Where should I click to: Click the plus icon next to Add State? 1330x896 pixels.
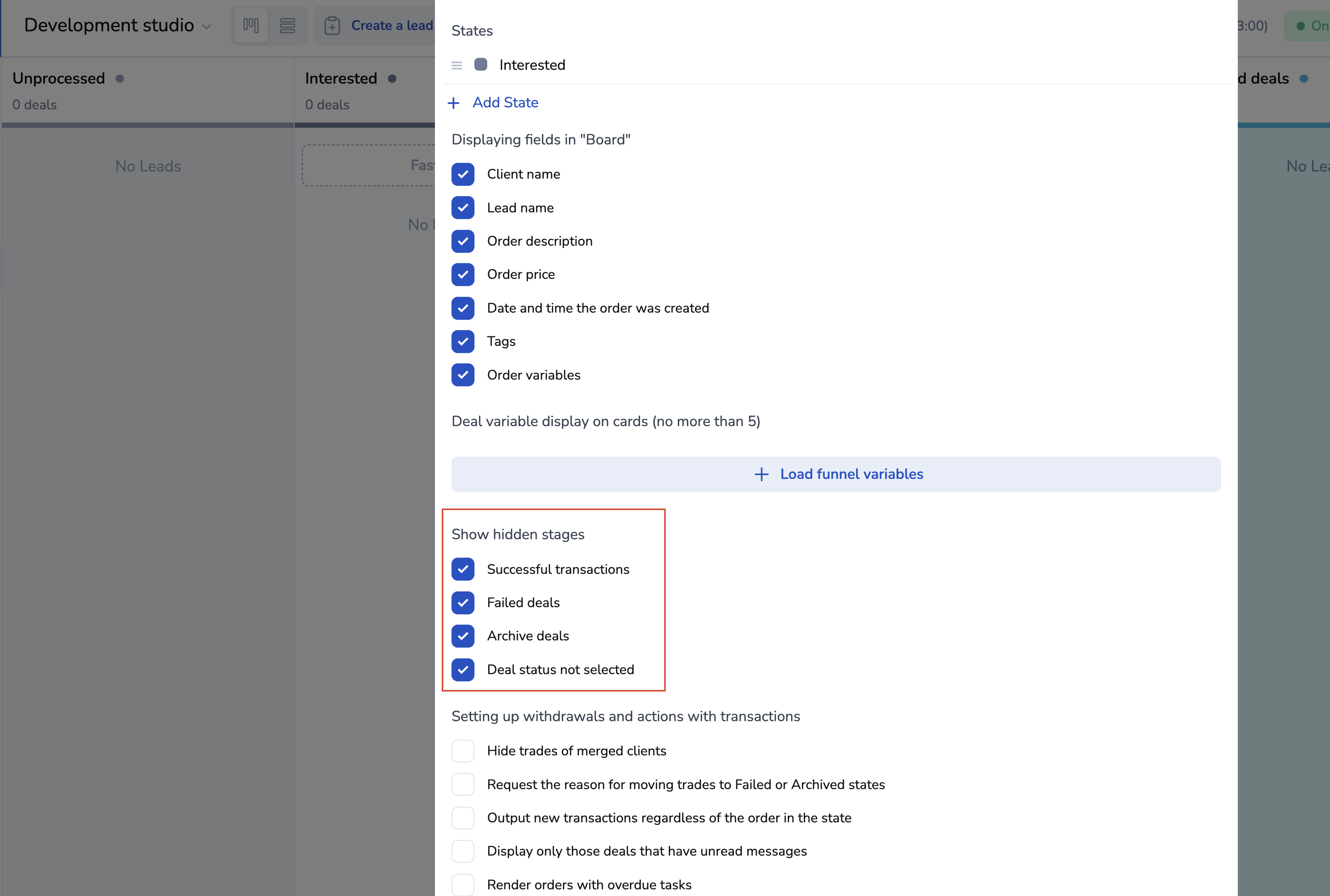click(x=453, y=103)
